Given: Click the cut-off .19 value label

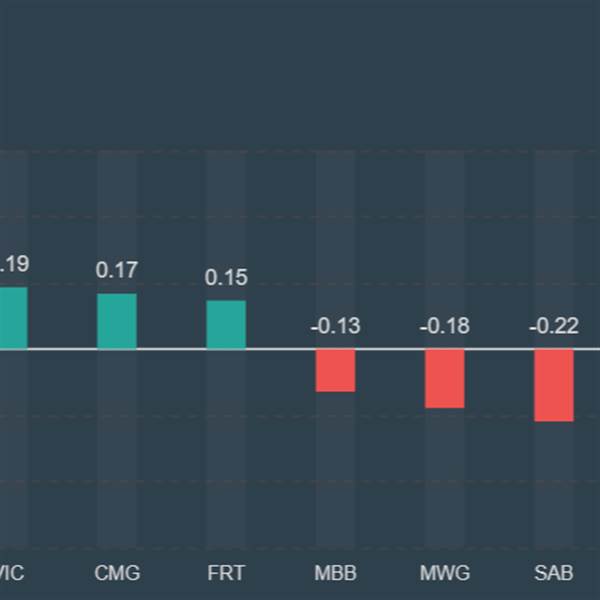Looking at the screenshot, I should click(14, 265).
